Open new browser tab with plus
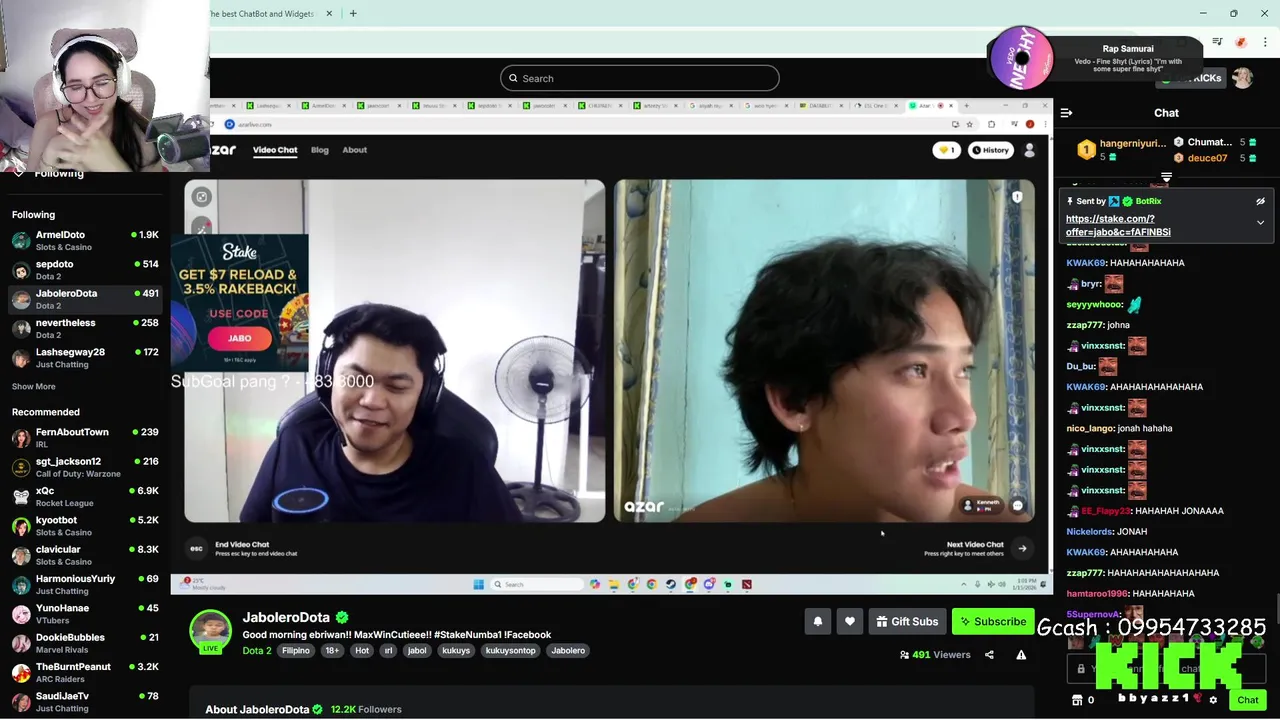 tap(353, 14)
